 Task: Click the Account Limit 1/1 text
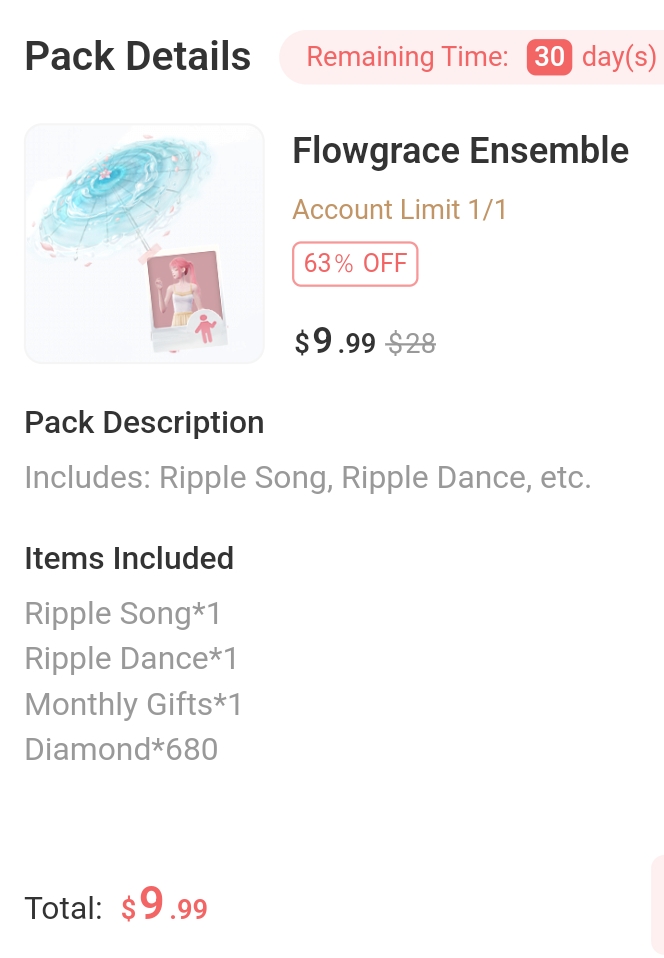tap(400, 210)
